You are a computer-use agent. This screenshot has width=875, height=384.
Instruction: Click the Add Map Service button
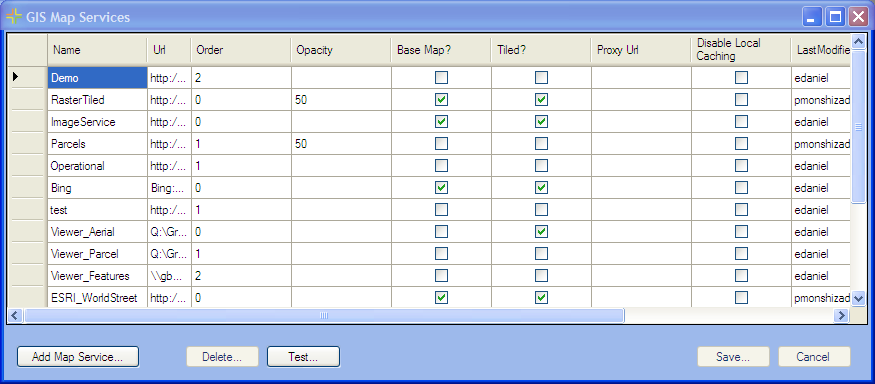tap(78, 357)
